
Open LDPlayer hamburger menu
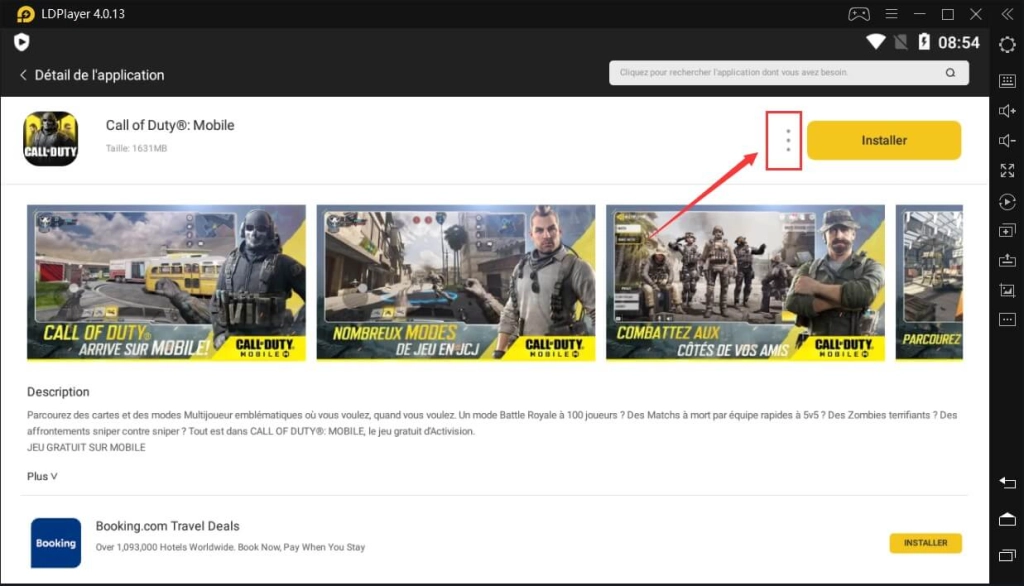[891, 14]
